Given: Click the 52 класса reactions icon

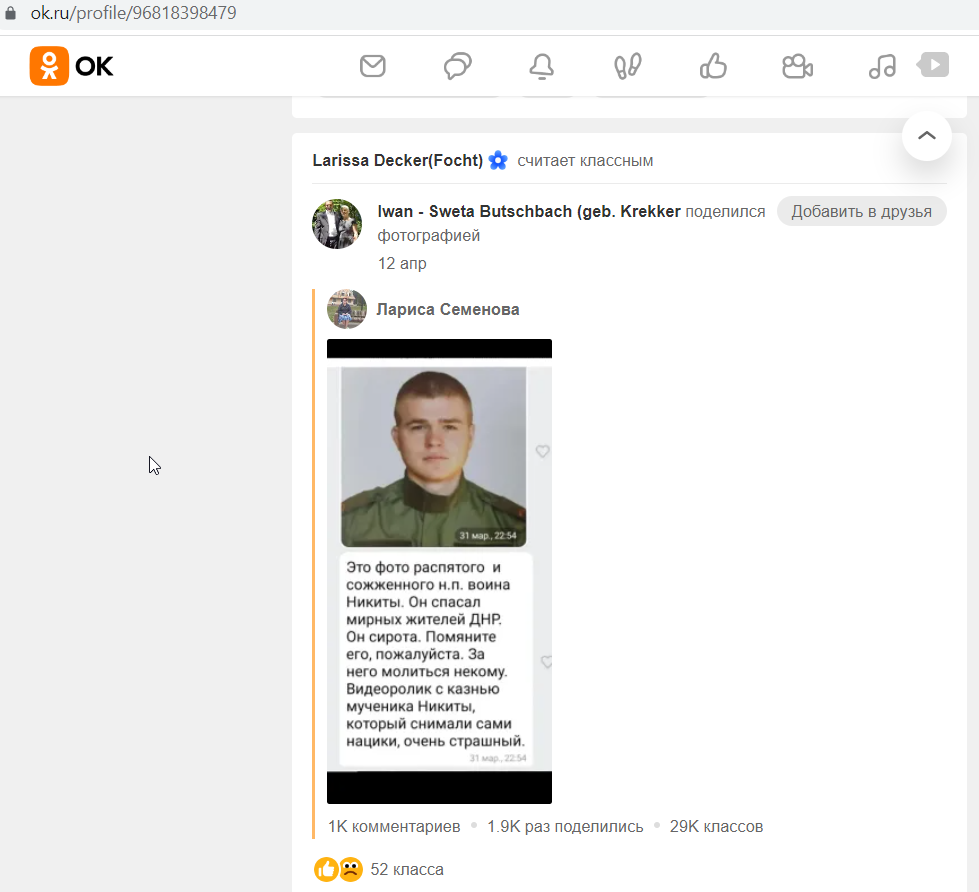Looking at the screenshot, I should pos(338,870).
